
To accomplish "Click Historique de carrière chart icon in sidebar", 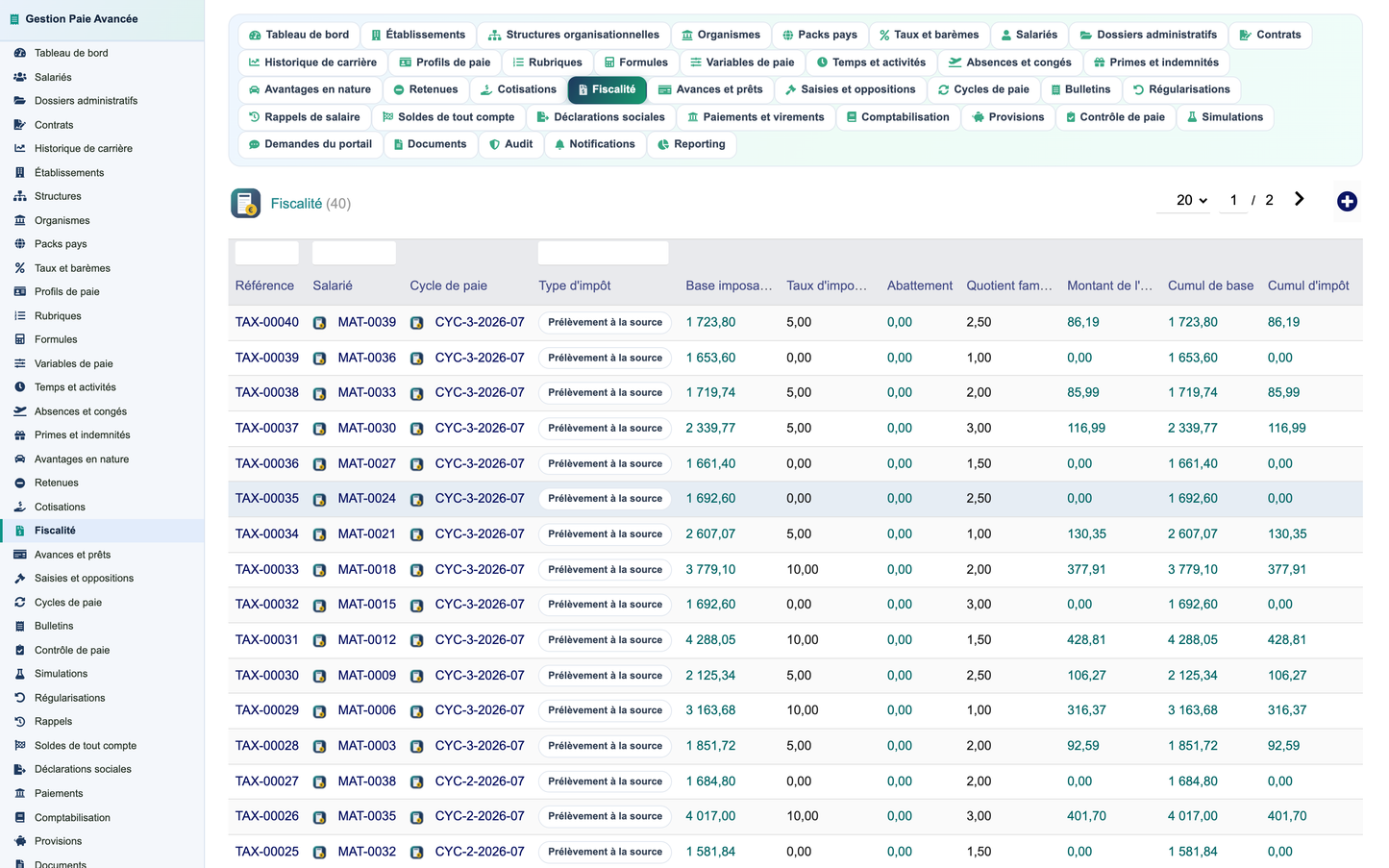I will coord(20,149).
